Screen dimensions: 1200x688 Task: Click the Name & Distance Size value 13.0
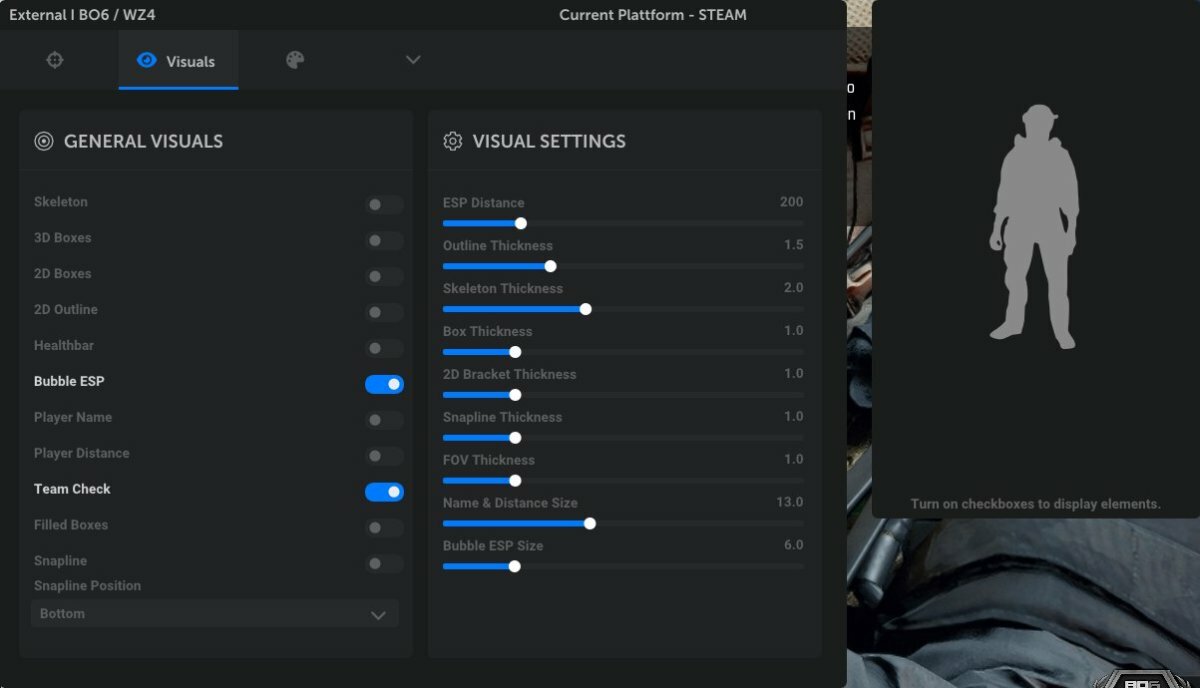point(790,502)
